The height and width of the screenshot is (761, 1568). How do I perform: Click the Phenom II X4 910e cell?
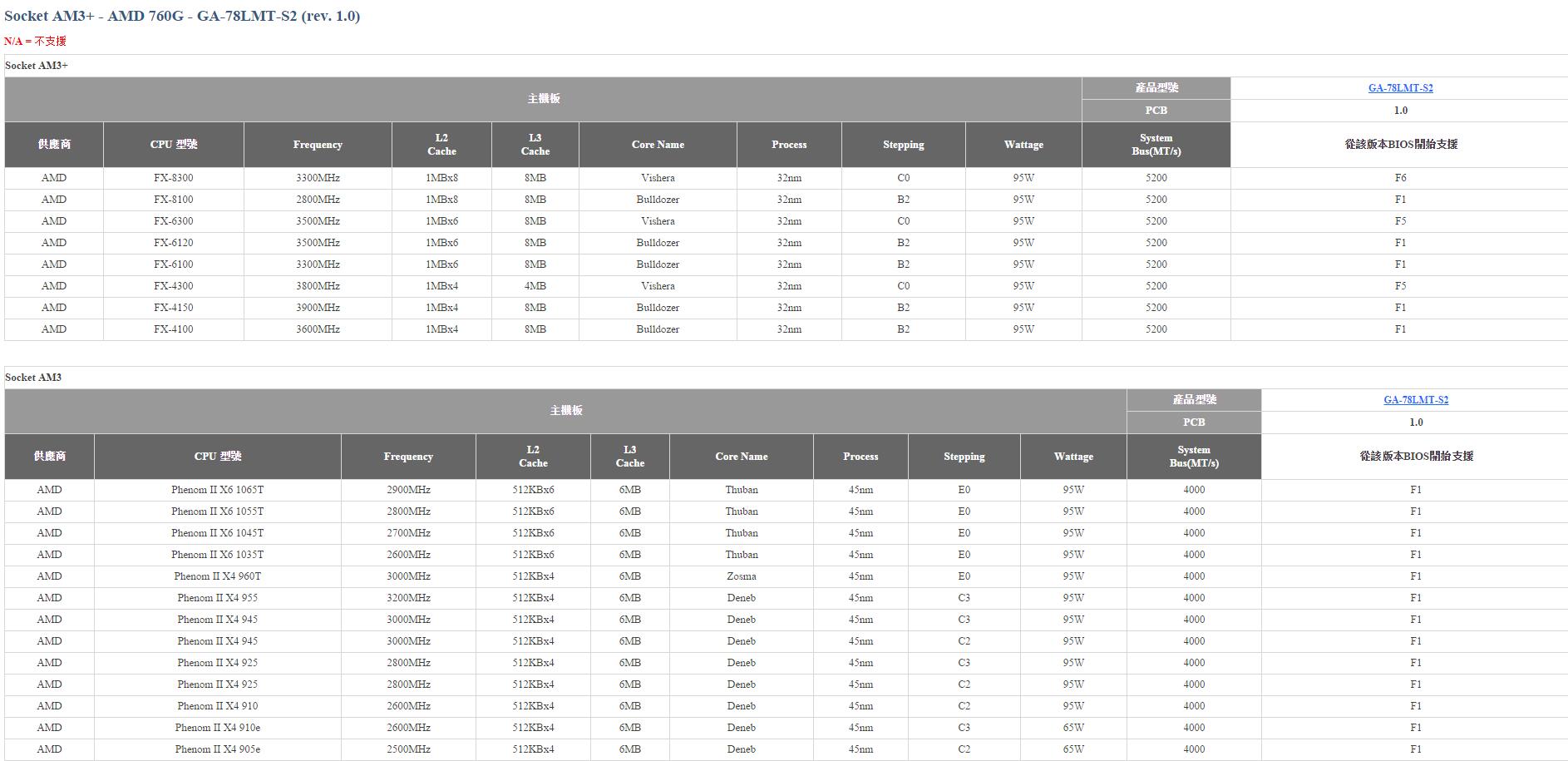pyautogui.click(x=218, y=728)
